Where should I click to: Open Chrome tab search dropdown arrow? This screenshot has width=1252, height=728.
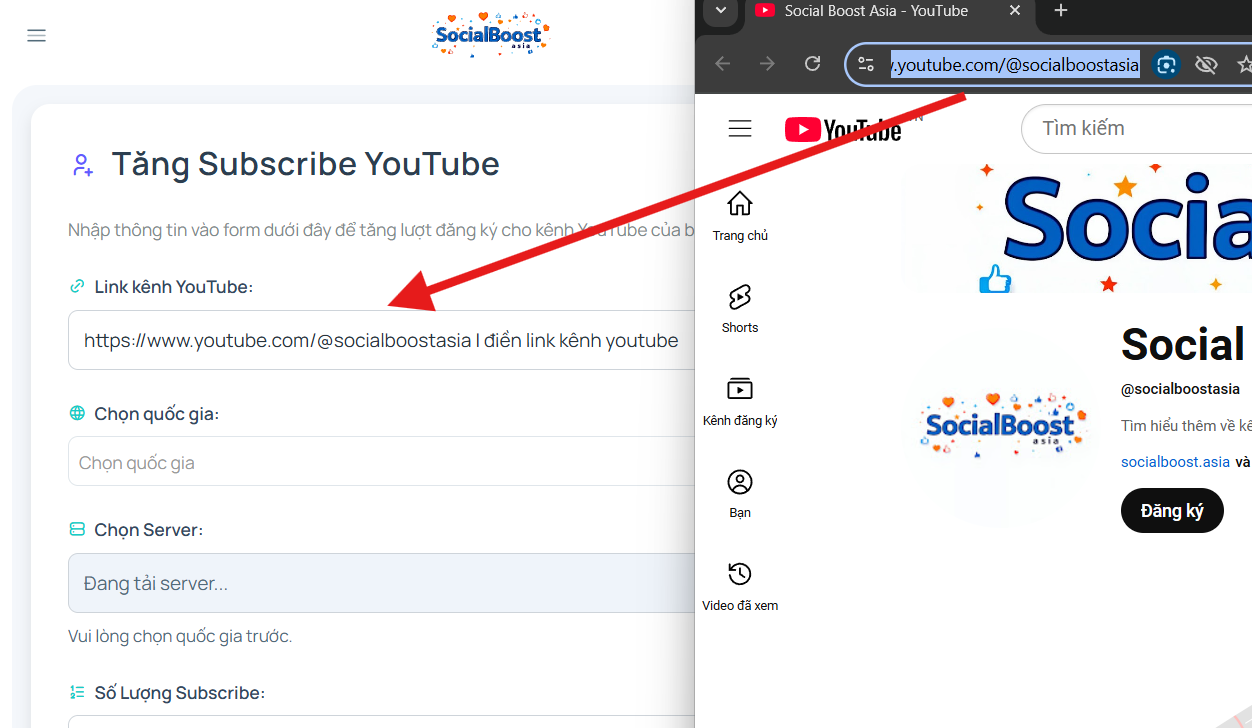coord(720,11)
